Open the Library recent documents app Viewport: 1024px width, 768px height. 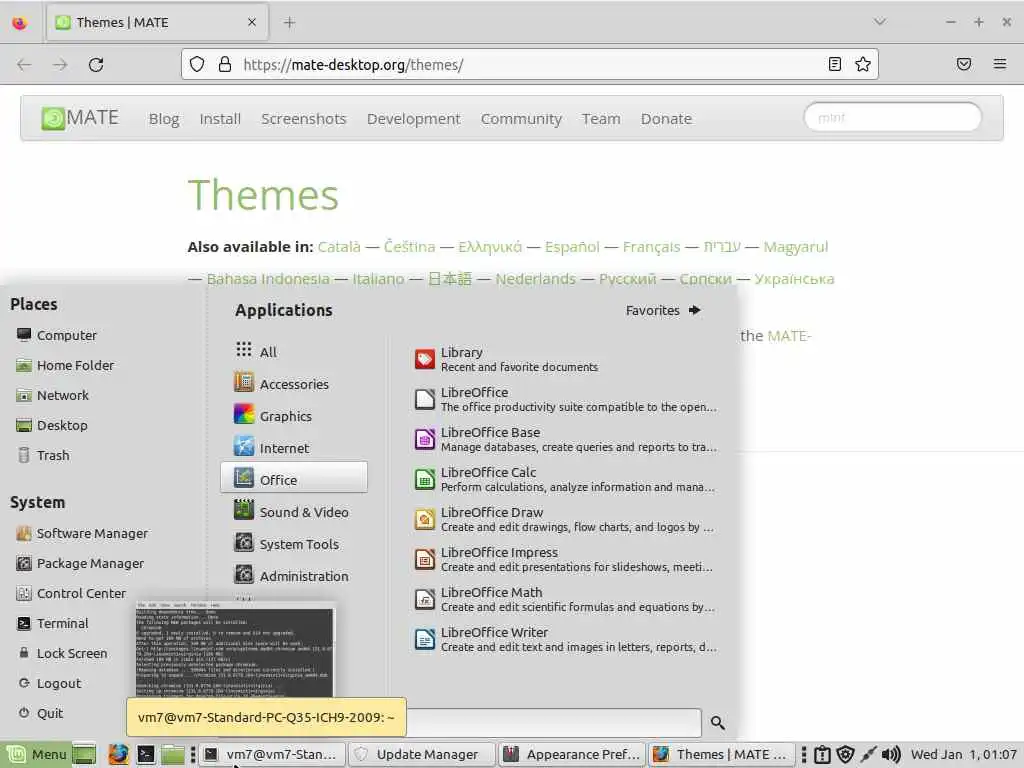click(x=566, y=359)
